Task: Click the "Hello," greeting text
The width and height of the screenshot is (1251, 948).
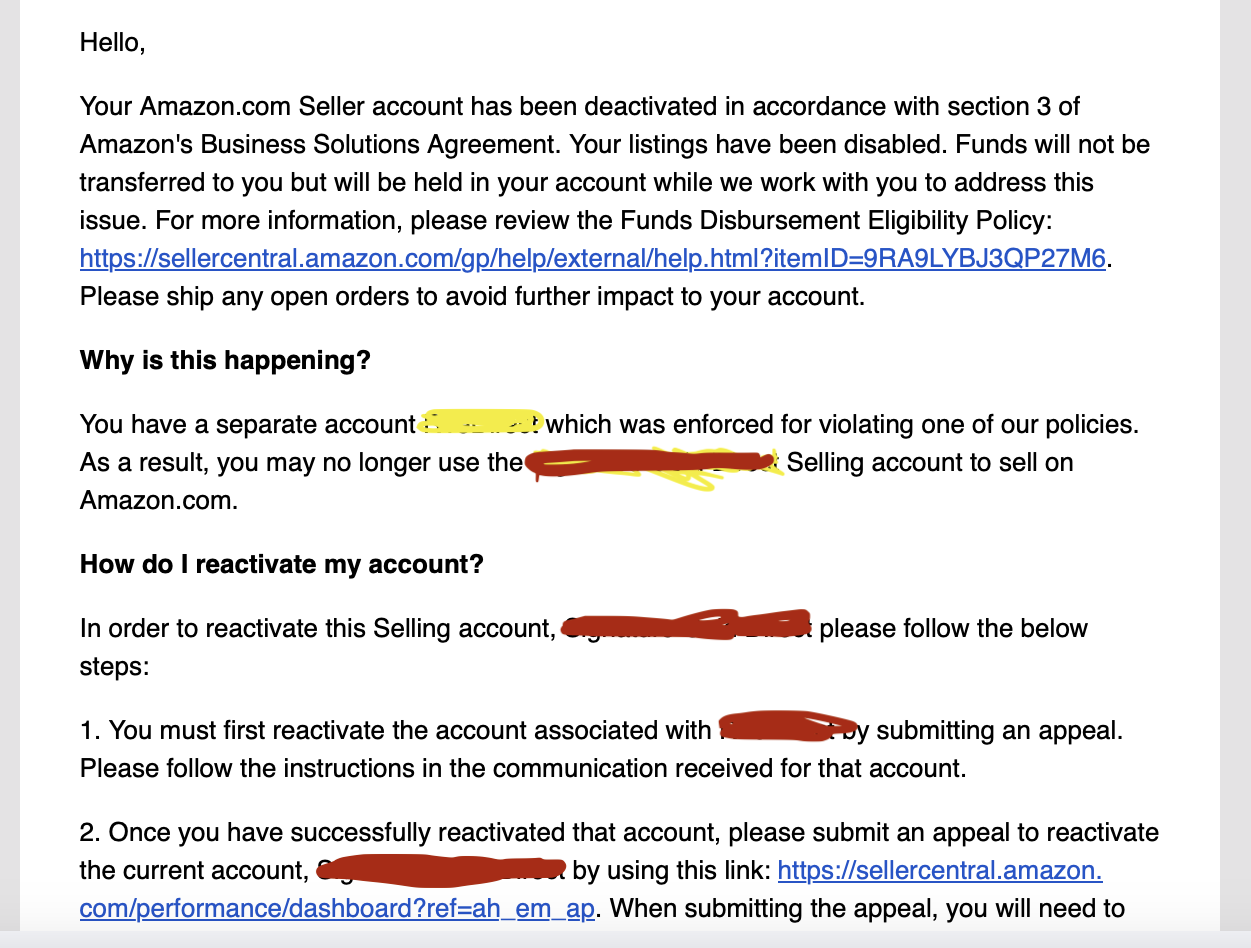Action: [x=113, y=43]
